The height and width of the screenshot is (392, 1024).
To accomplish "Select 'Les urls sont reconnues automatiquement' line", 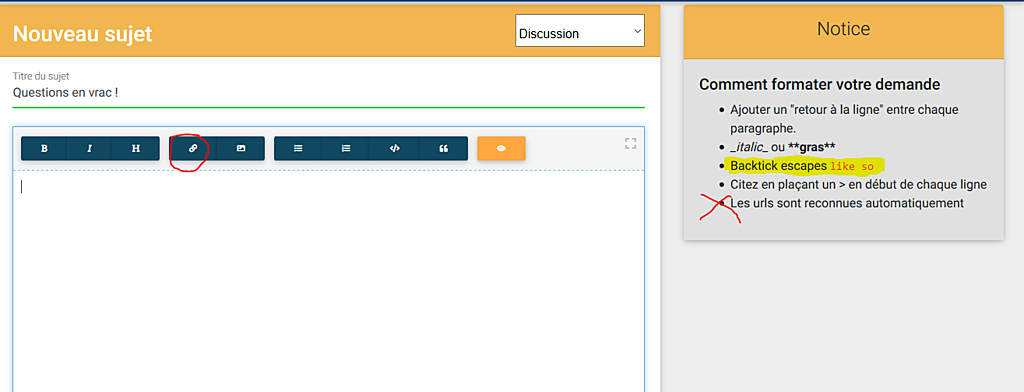I will (x=846, y=203).
